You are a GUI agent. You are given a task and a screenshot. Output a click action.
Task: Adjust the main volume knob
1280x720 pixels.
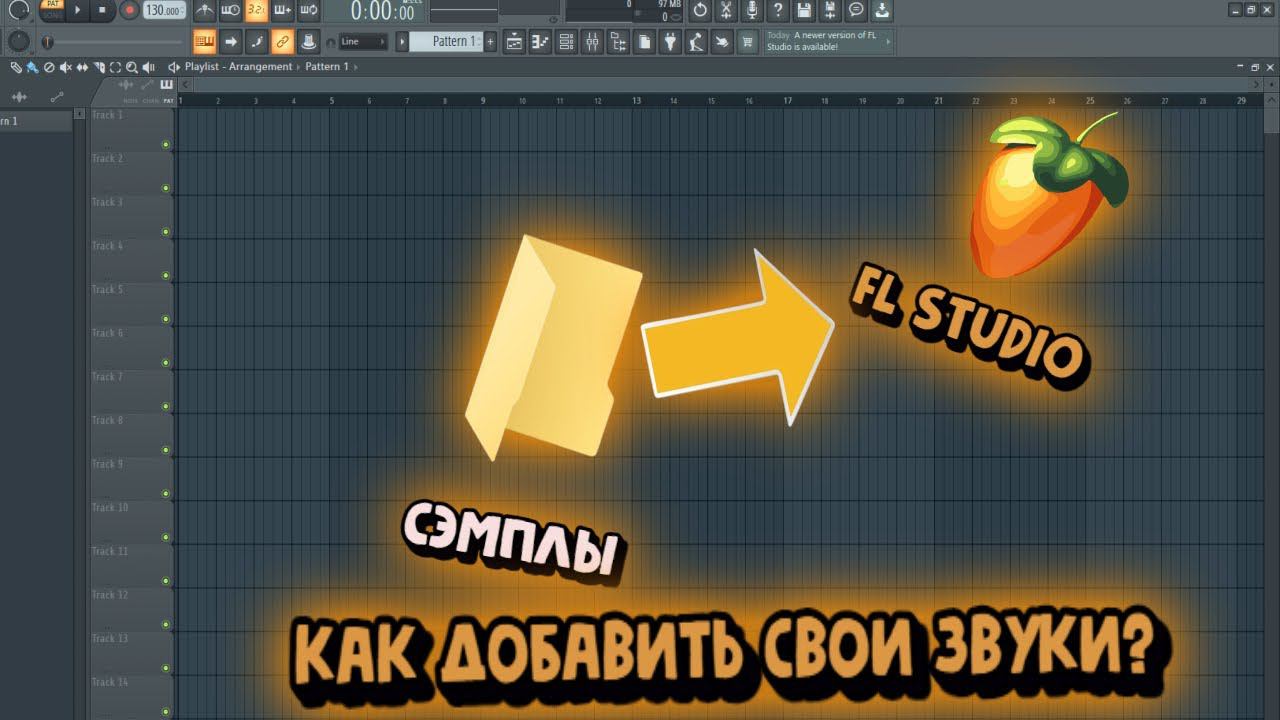19,9
